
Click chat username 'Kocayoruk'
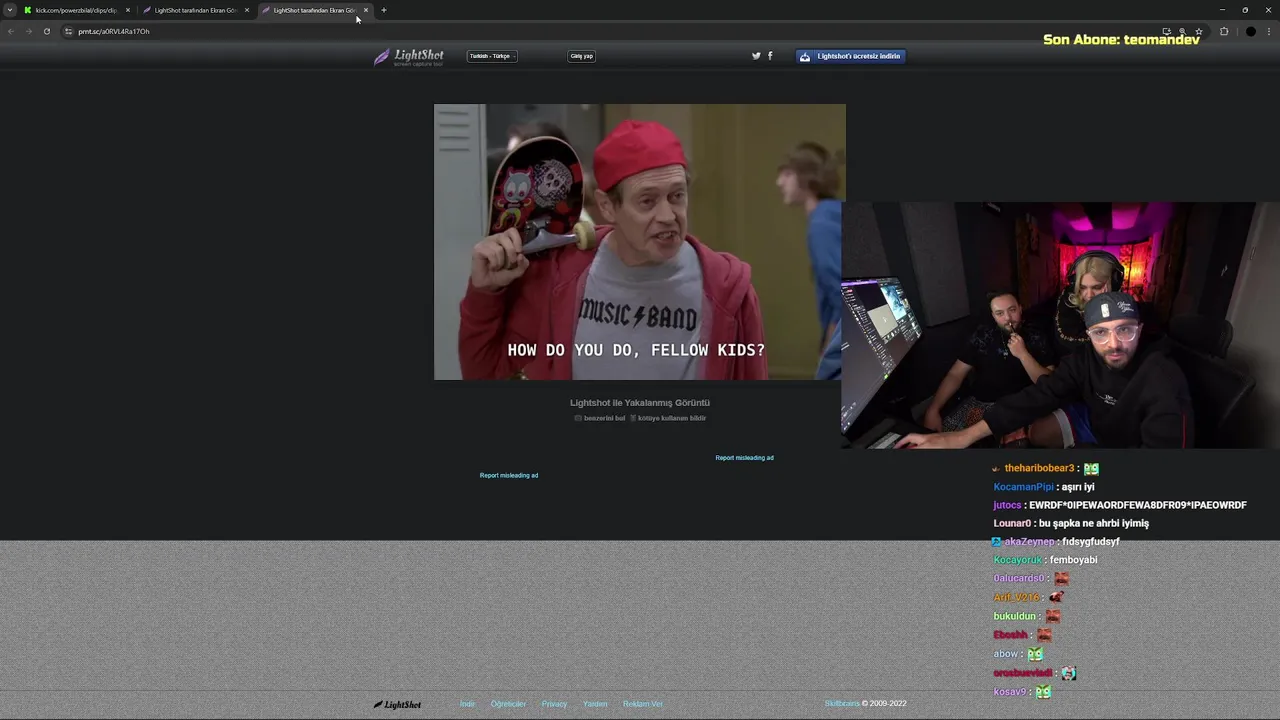(1018, 560)
